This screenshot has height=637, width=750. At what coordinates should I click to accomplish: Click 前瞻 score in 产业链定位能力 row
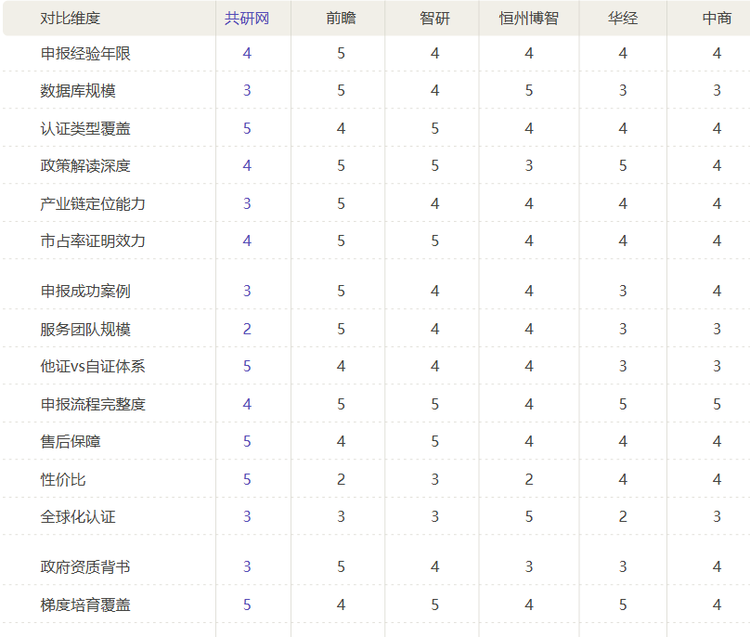tap(341, 204)
